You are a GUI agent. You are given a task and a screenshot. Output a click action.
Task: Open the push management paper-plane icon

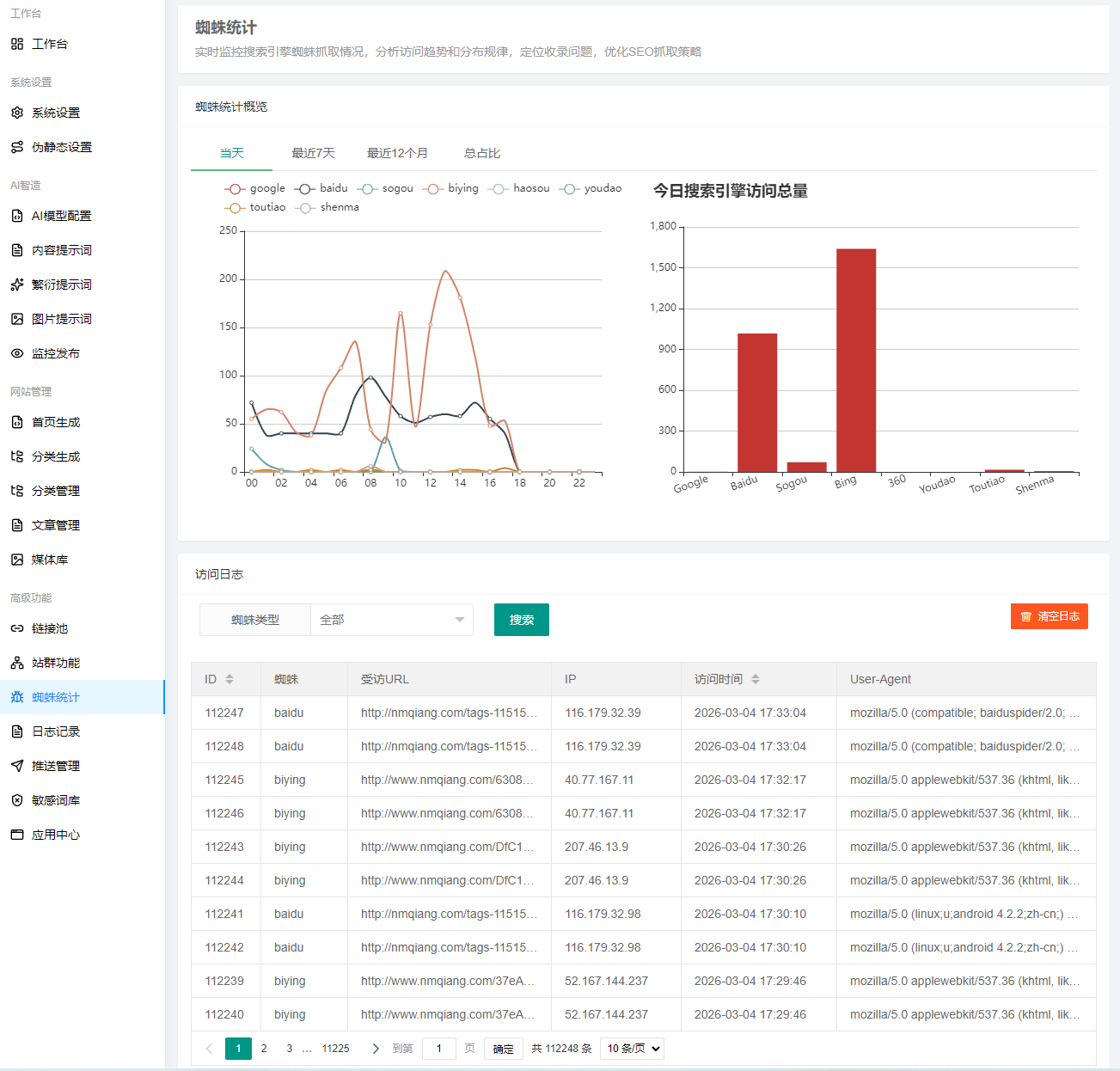17,766
